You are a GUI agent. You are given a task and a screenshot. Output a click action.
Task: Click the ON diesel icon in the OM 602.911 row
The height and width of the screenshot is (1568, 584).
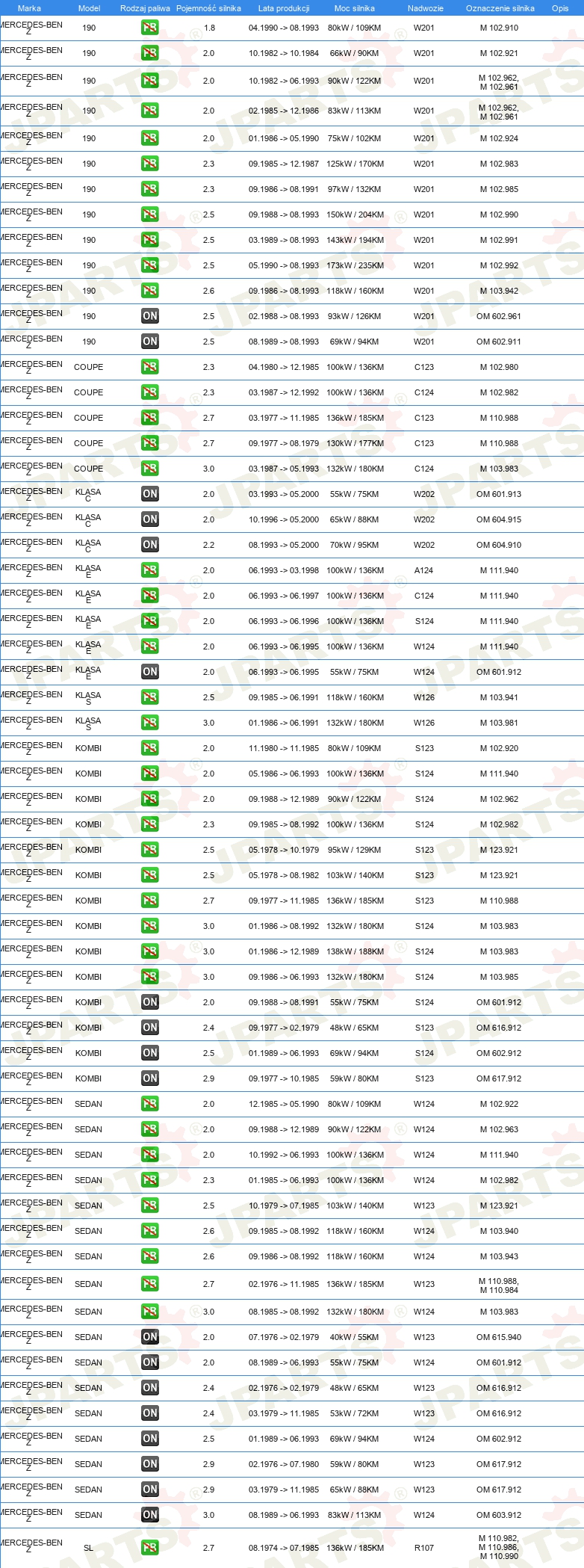150,342
